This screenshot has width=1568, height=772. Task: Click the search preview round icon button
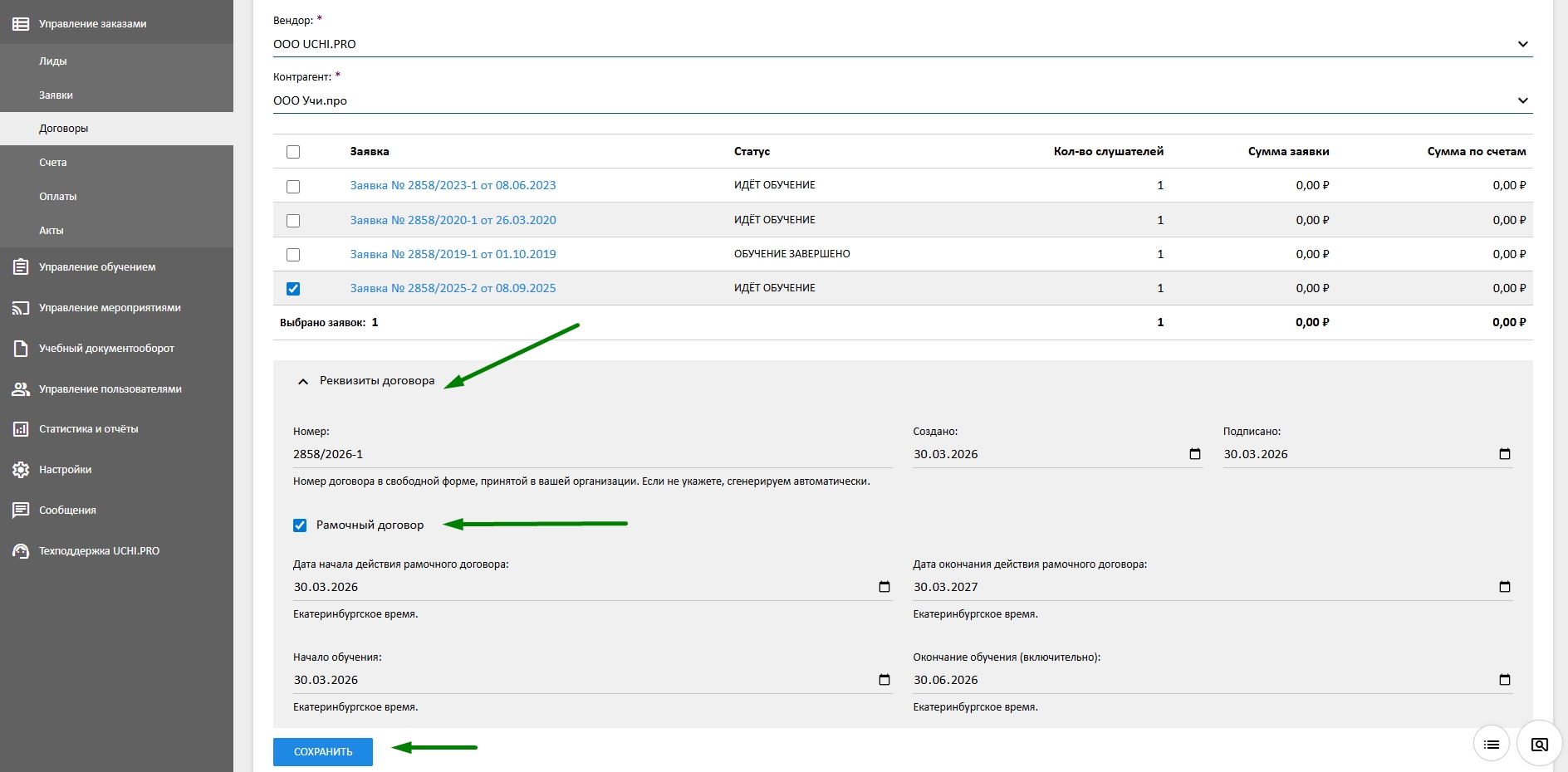pos(1539,744)
